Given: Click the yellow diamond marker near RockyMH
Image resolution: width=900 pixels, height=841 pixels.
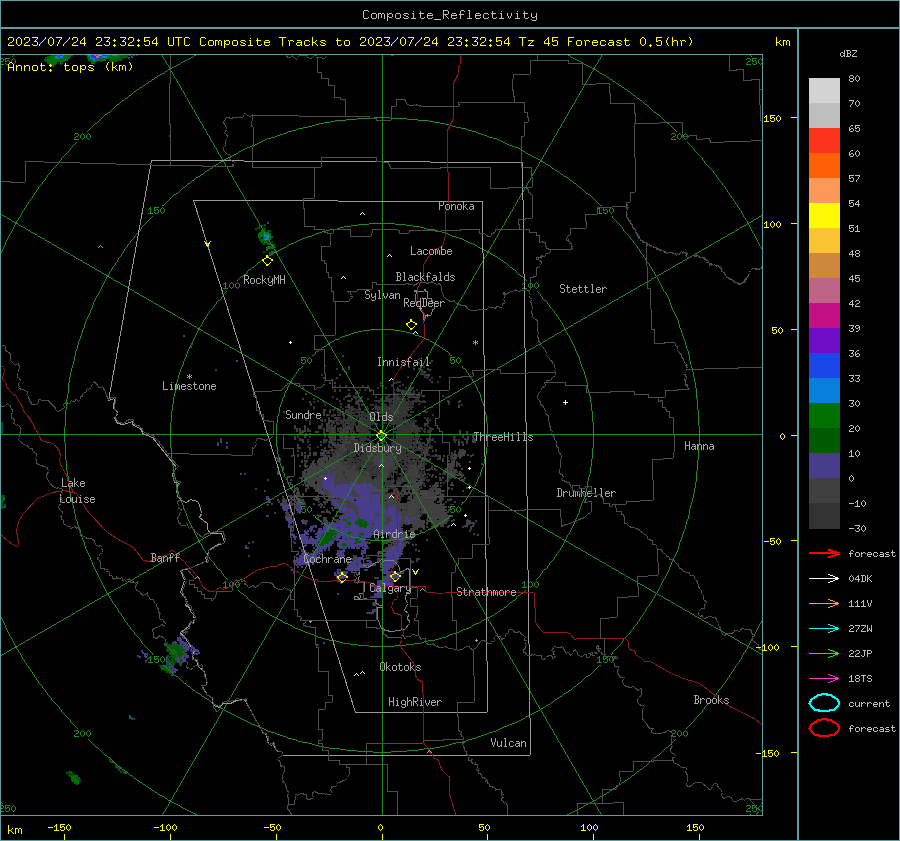Looking at the screenshot, I should point(267,261).
